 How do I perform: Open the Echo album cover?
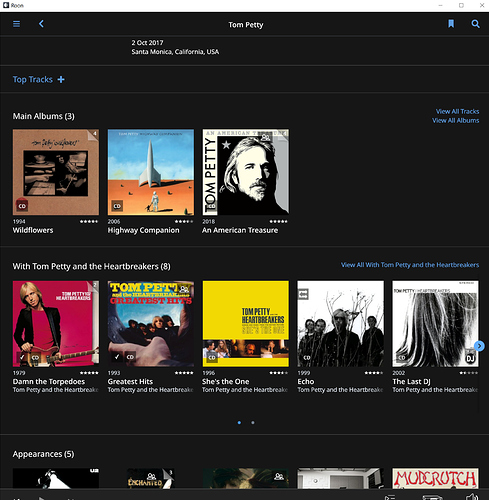[x=341, y=324]
